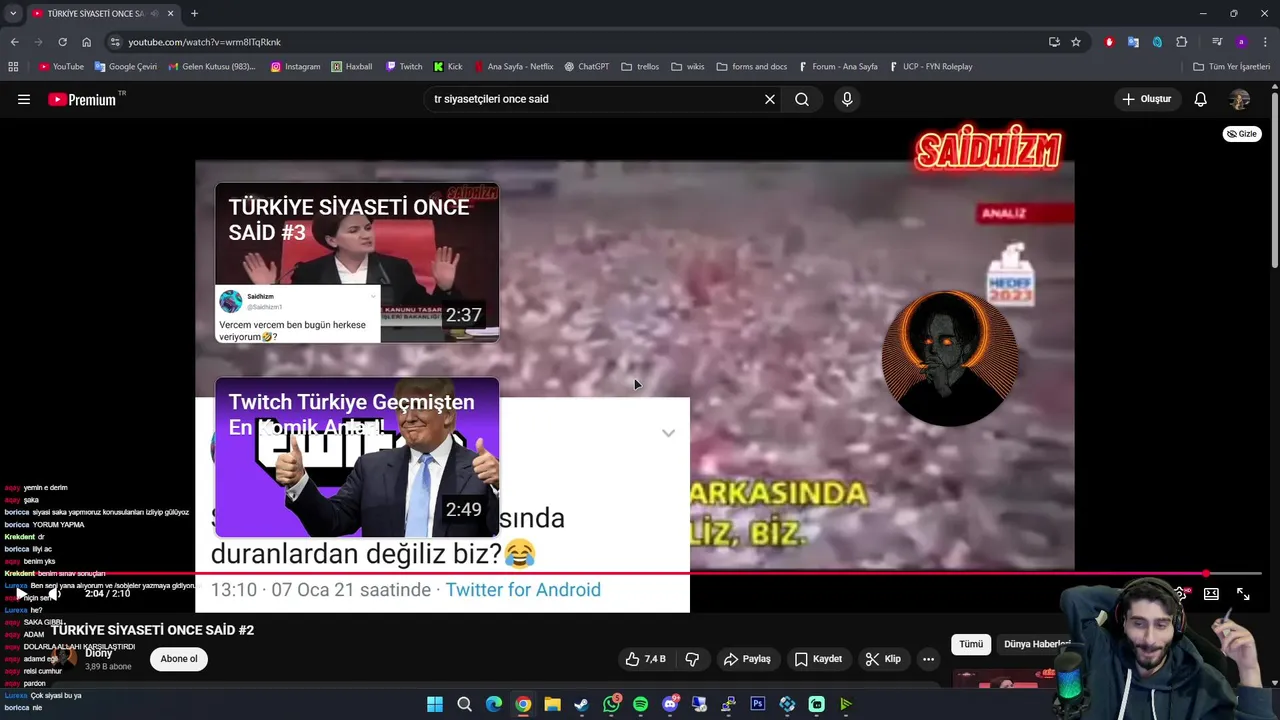Screen dimensions: 1280x720
Task: Click the Saidhizm channel avatar end card
Action: click(949, 359)
